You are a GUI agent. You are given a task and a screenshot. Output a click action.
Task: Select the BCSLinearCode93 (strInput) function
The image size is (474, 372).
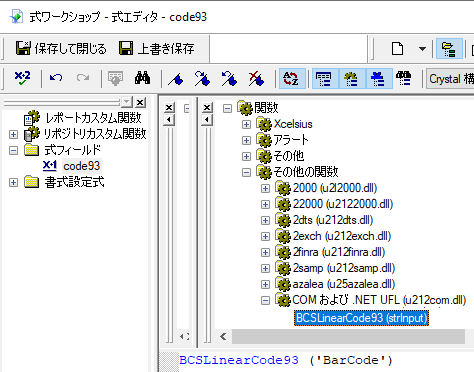pyautogui.click(x=361, y=318)
